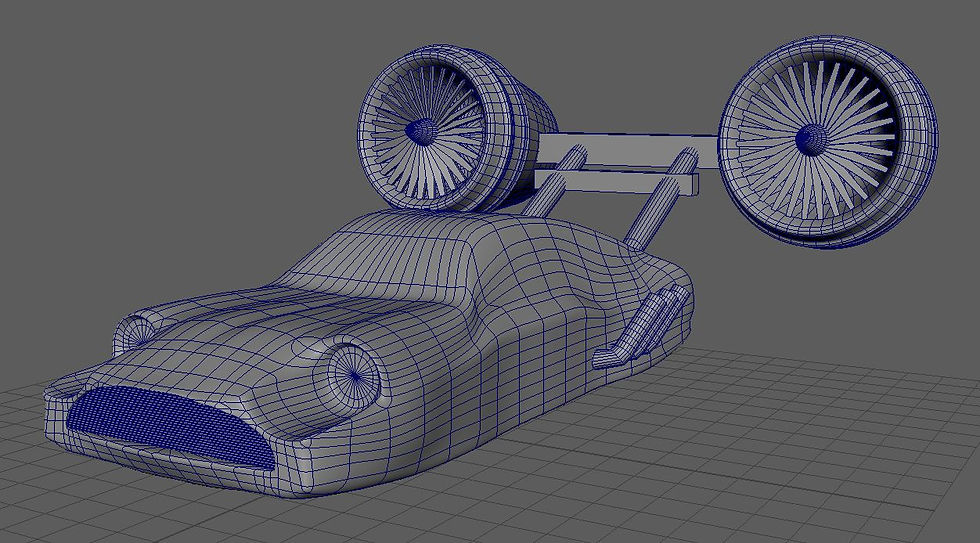980x543 pixels.
Task: Select the center hub of the right turbine
Action: [811, 139]
